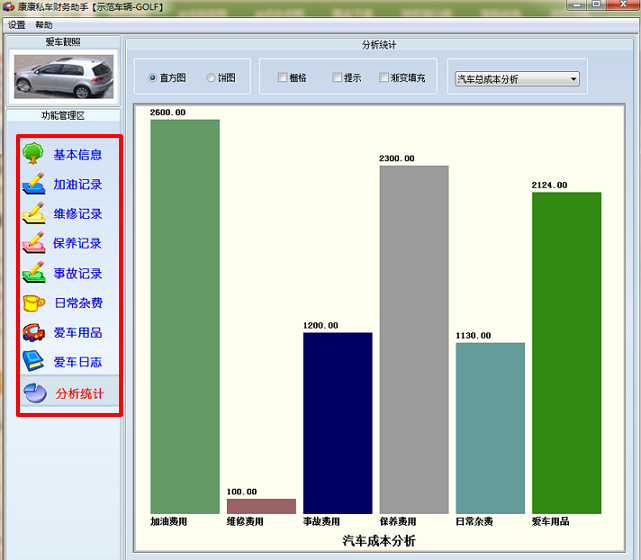
Task: Click the 功能管理区 panel header
Action: 63,116
